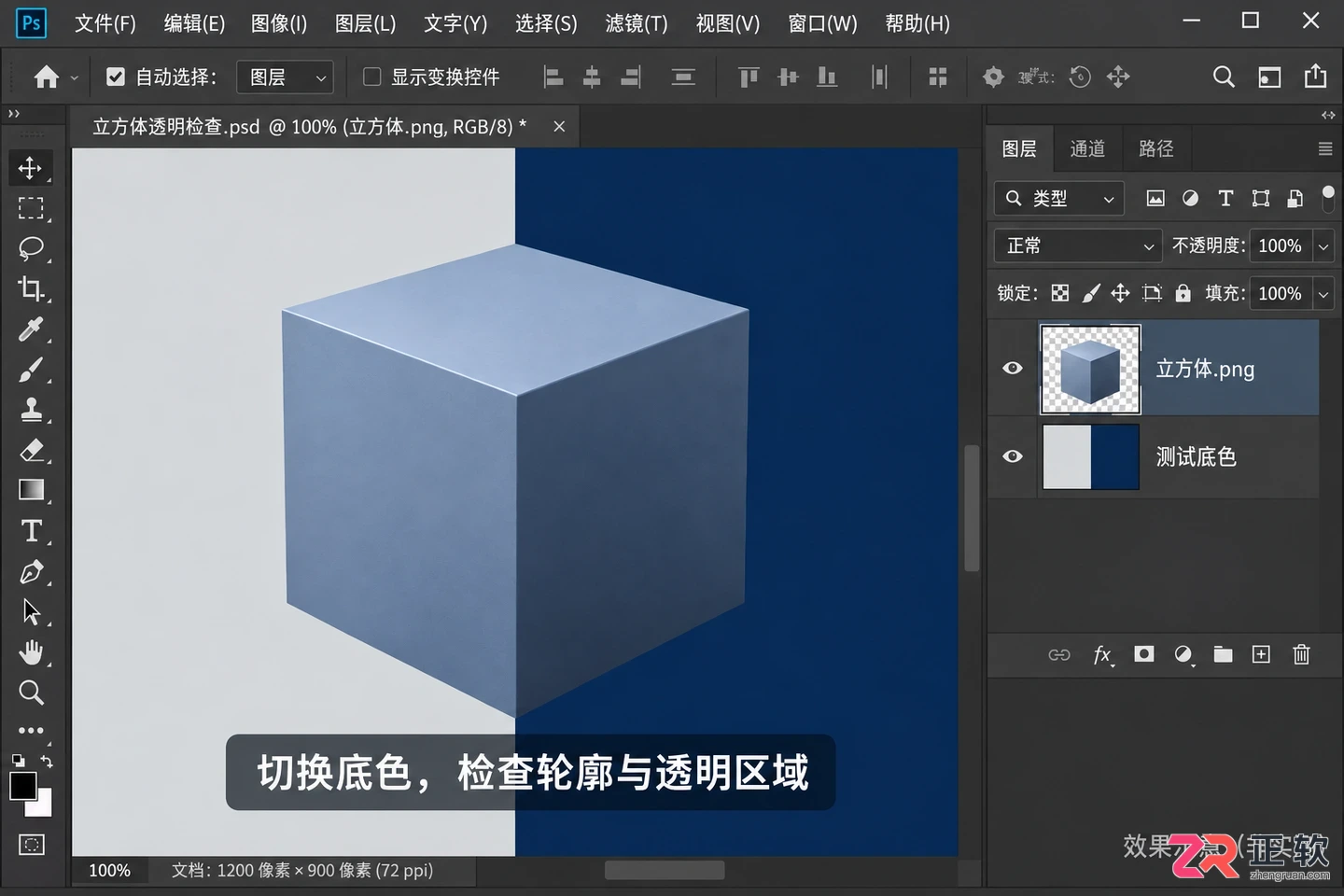The image size is (1344, 896).
Task: Delete layer with the trash icon
Action: click(1301, 654)
